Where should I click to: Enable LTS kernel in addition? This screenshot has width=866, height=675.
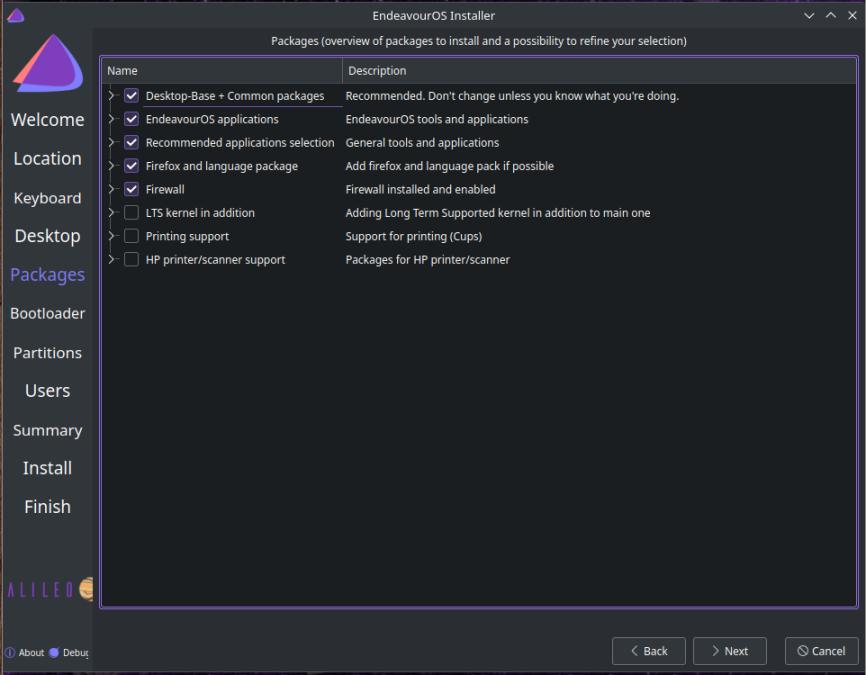click(x=131, y=213)
